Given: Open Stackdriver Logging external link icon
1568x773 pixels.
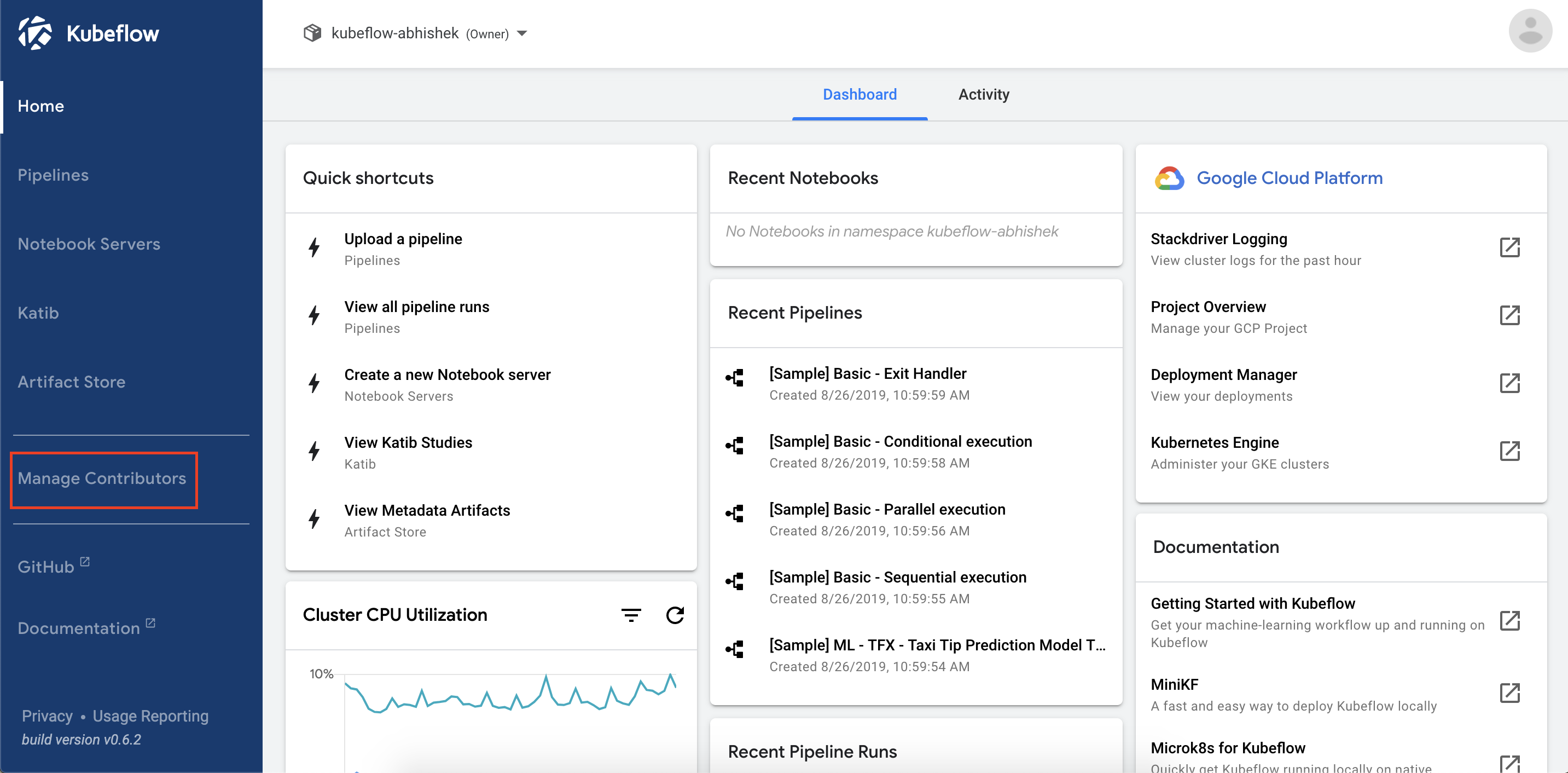Looking at the screenshot, I should (1509, 247).
